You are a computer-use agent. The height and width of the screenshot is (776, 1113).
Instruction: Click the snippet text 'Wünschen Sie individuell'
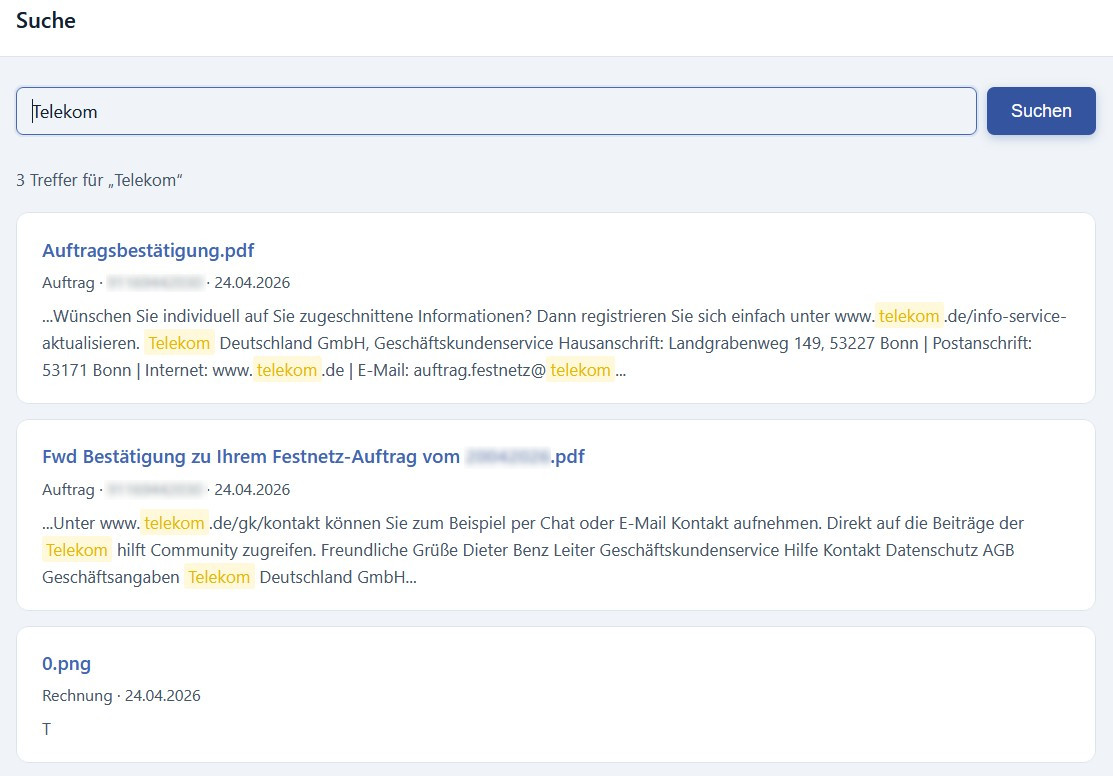[x=147, y=316]
